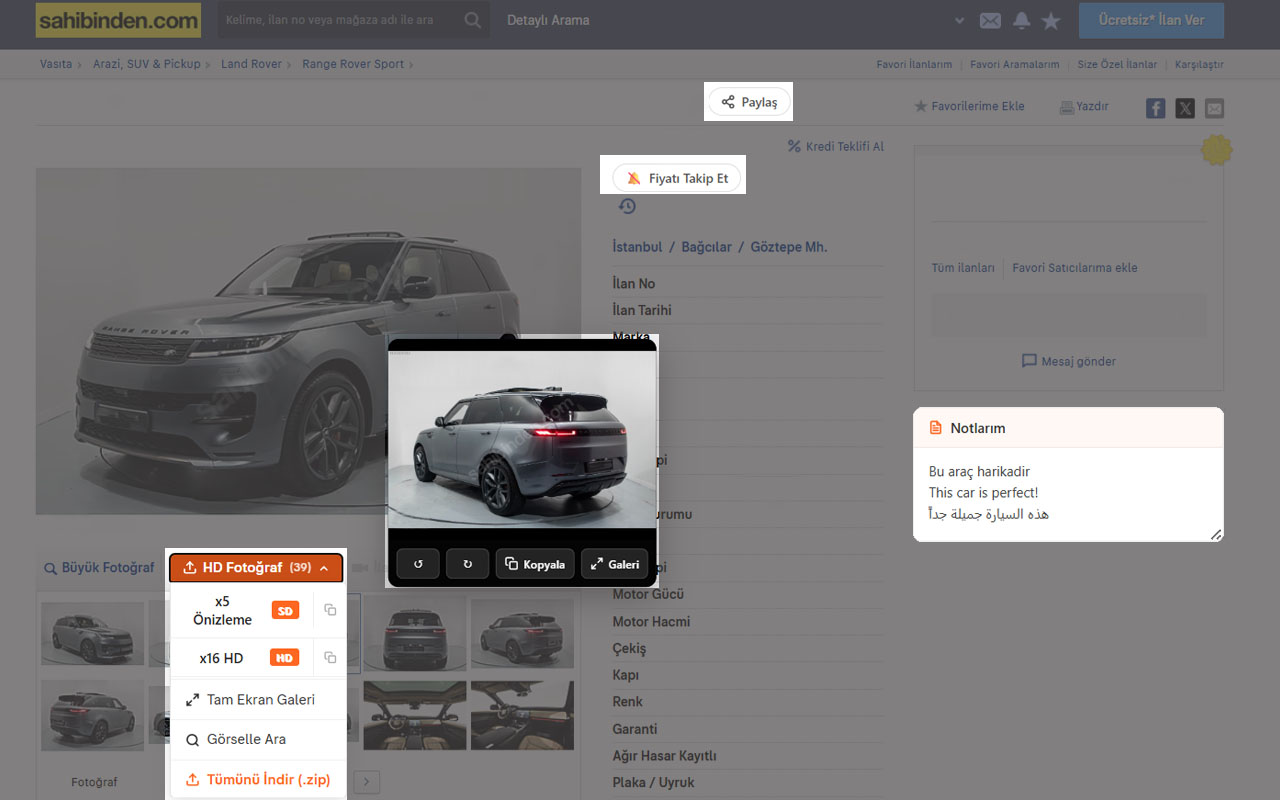Open Size Özel İlanlar link
This screenshot has height=800, width=1280.
(x=1117, y=65)
